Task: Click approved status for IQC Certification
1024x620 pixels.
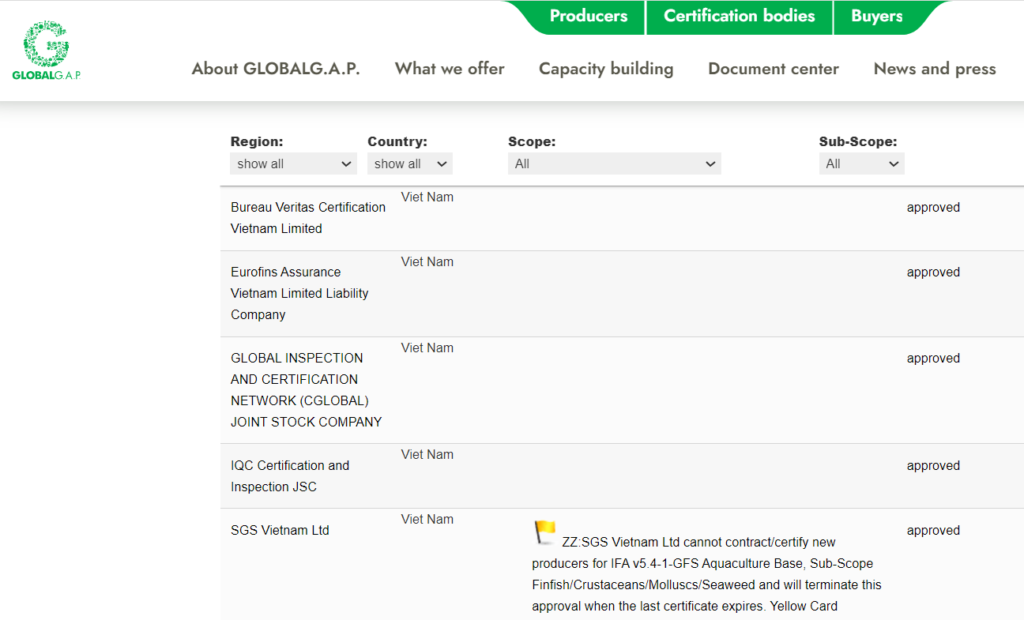Action: tap(933, 465)
